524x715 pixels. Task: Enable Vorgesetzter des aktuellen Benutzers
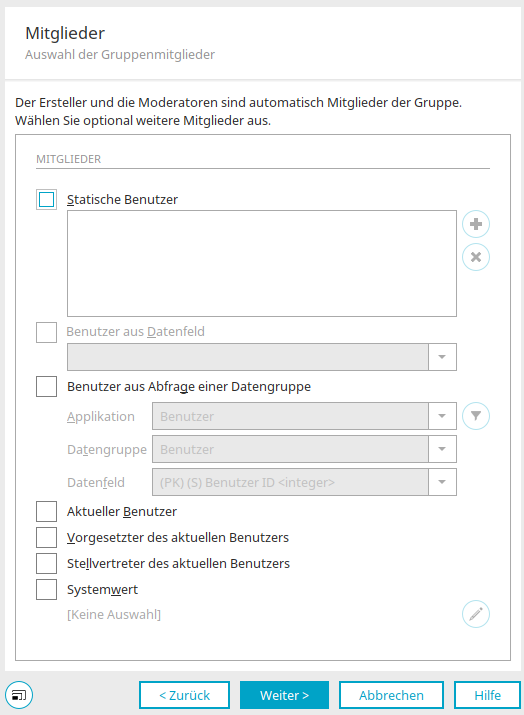tap(47, 538)
